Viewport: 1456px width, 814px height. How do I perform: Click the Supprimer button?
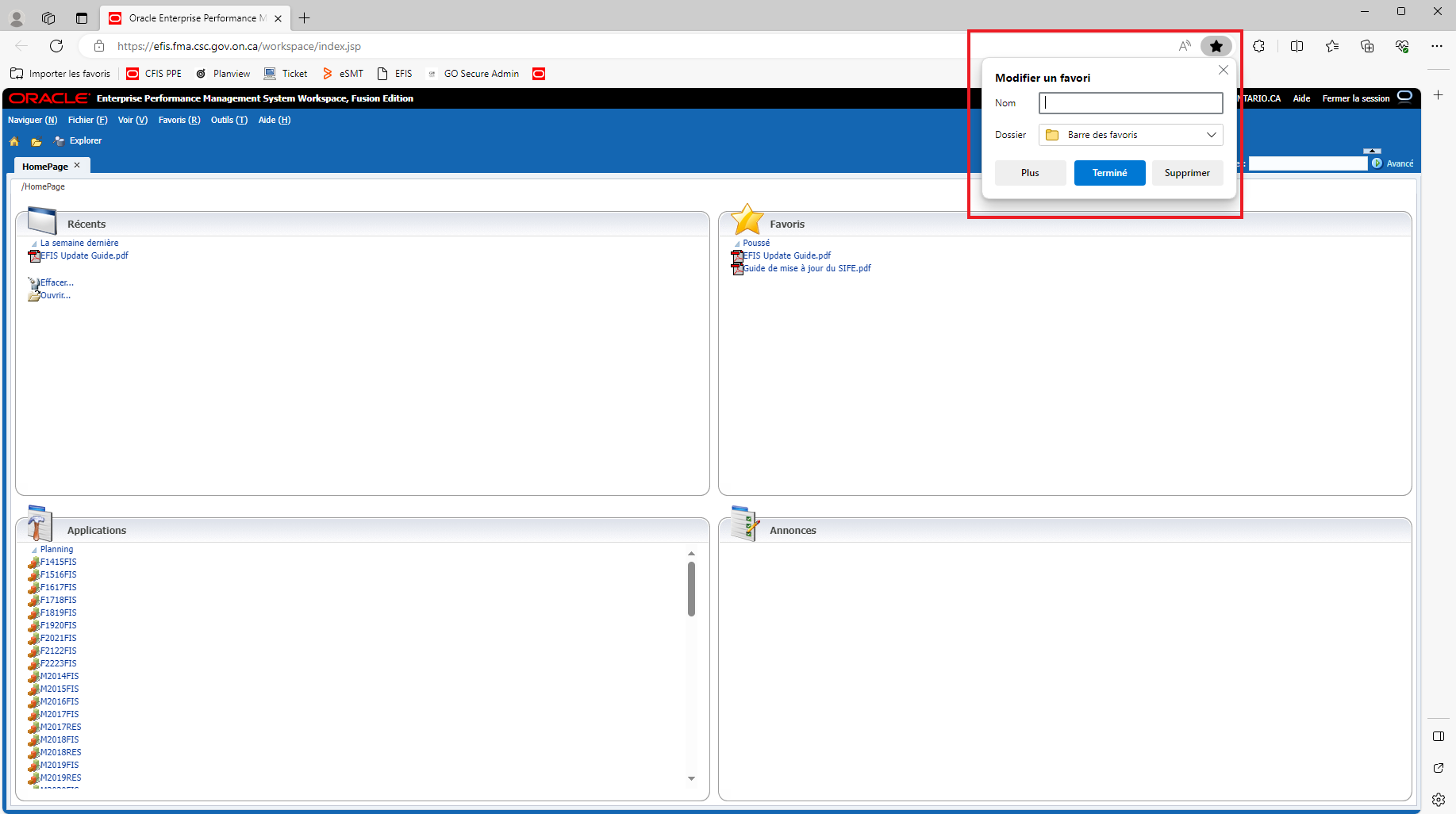point(1186,173)
